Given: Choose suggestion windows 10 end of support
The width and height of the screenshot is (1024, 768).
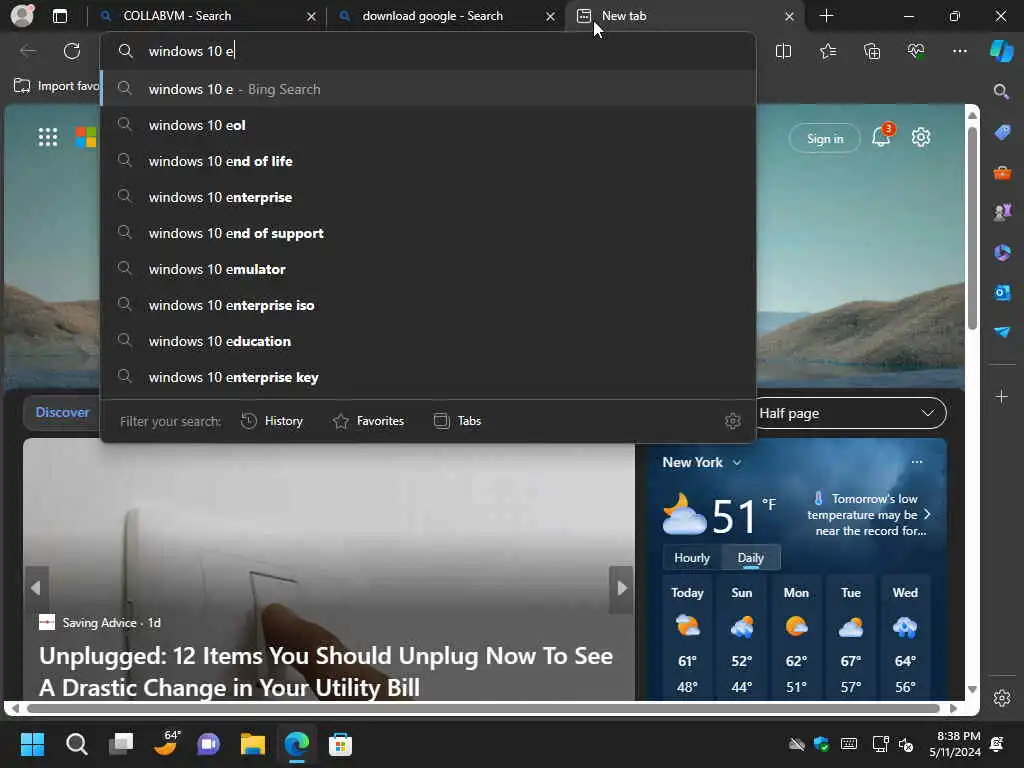Looking at the screenshot, I should click(428, 233).
